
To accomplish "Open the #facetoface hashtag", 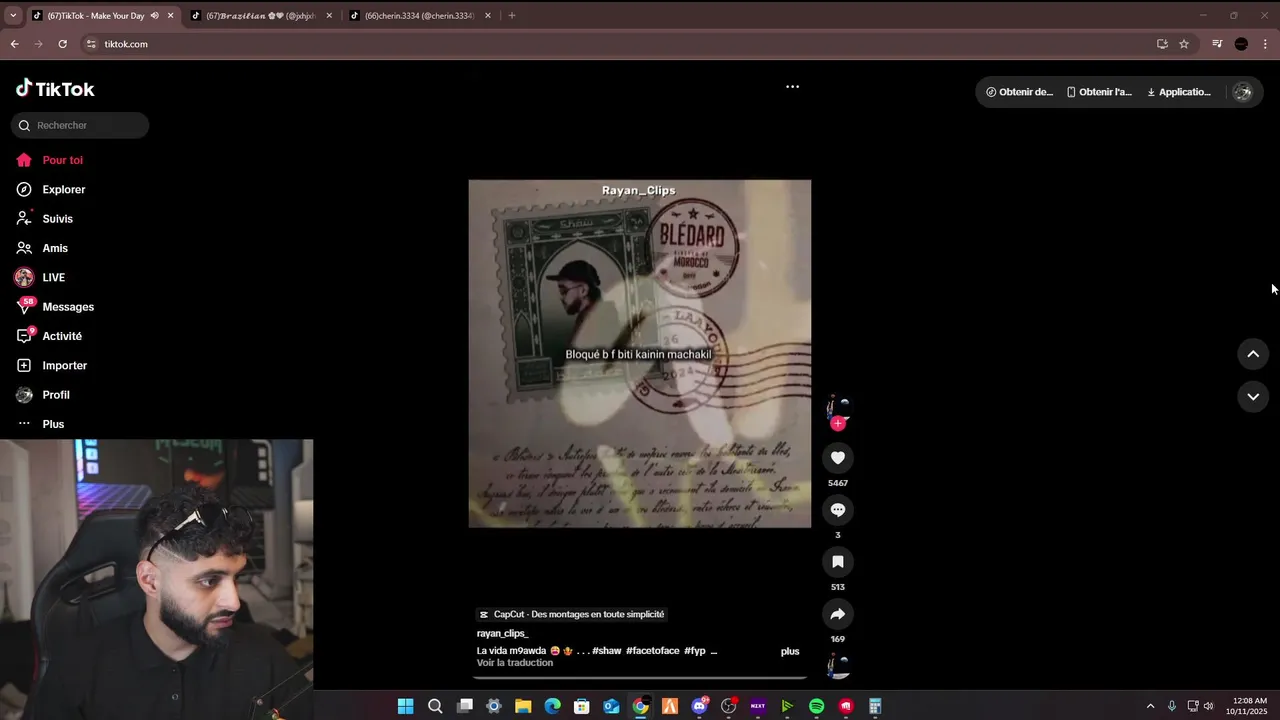I will point(652,651).
